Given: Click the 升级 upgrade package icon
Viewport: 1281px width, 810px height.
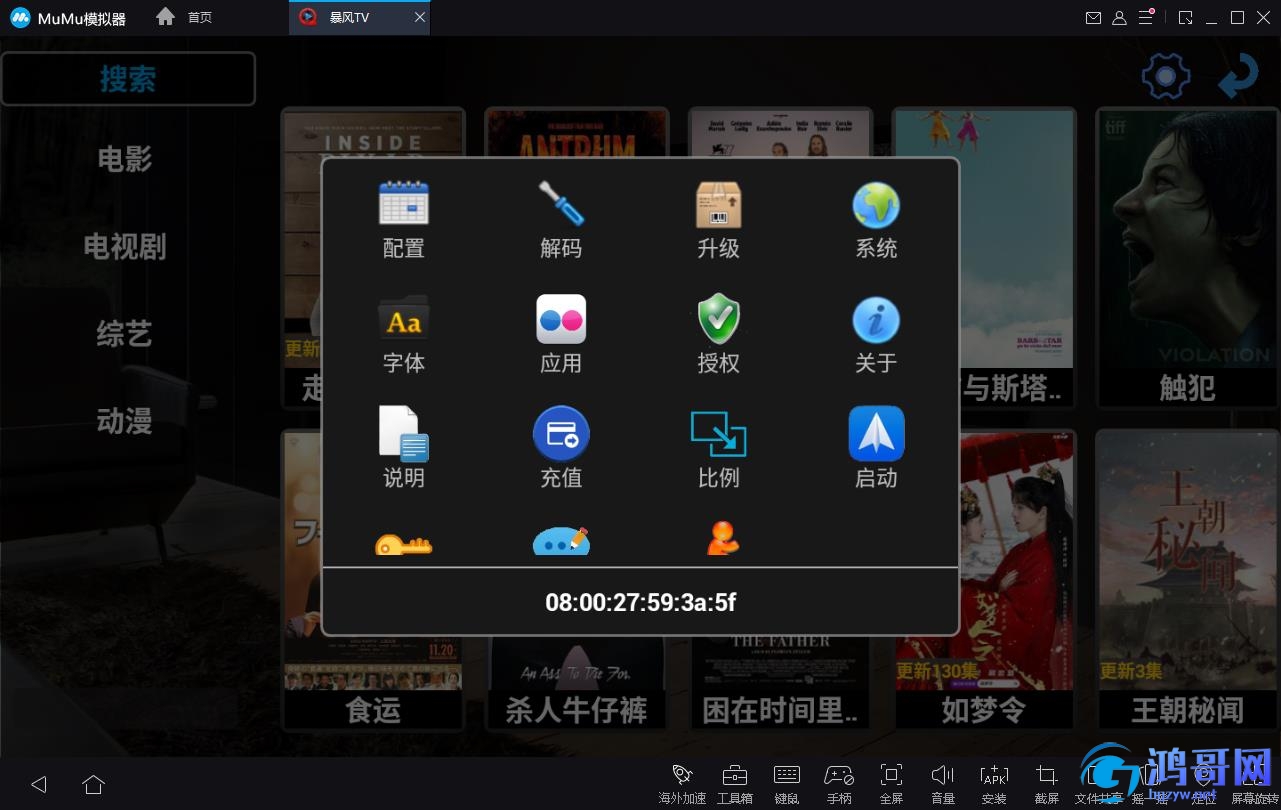Looking at the screenshot, I should coord(718,203).
